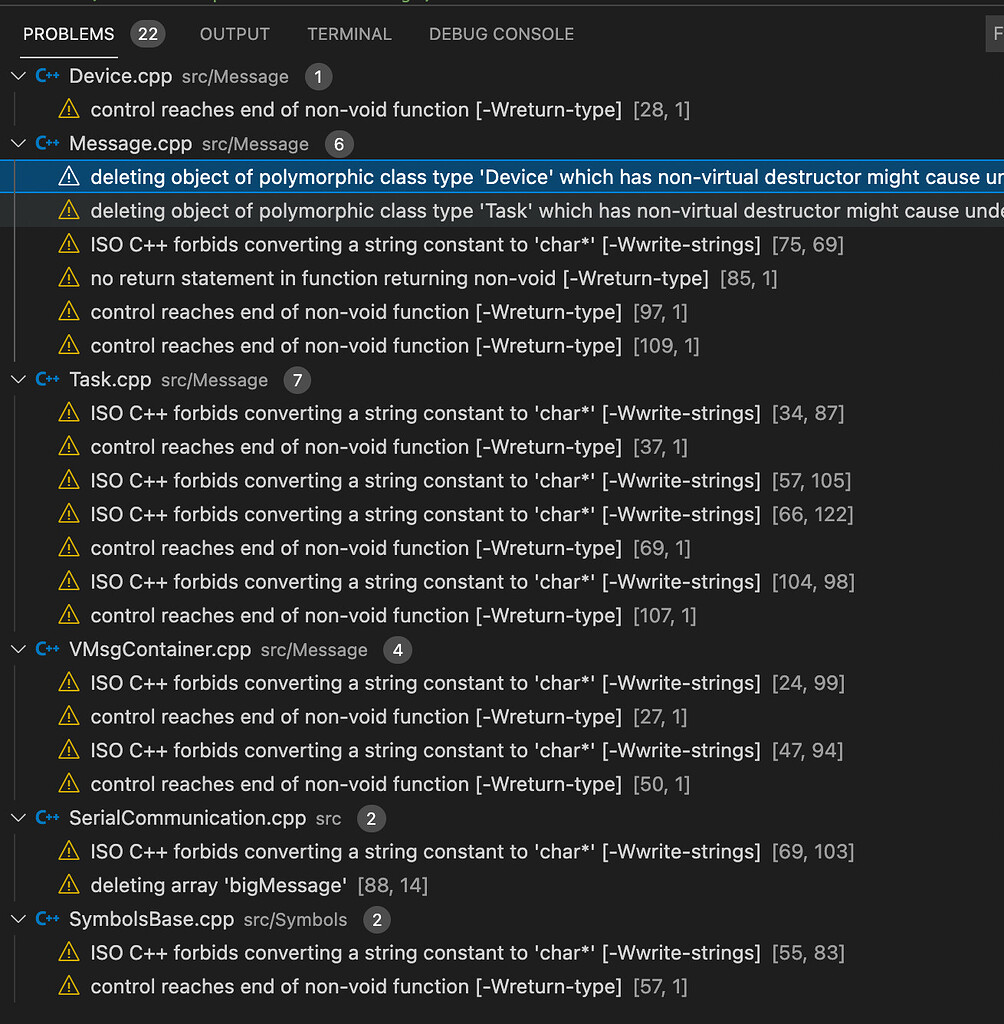Image resolution: width=1004 pixels, height=1024 pixels.
Task: Switch to the DEBUG CONSOLE tab
Action: [501, 34]
